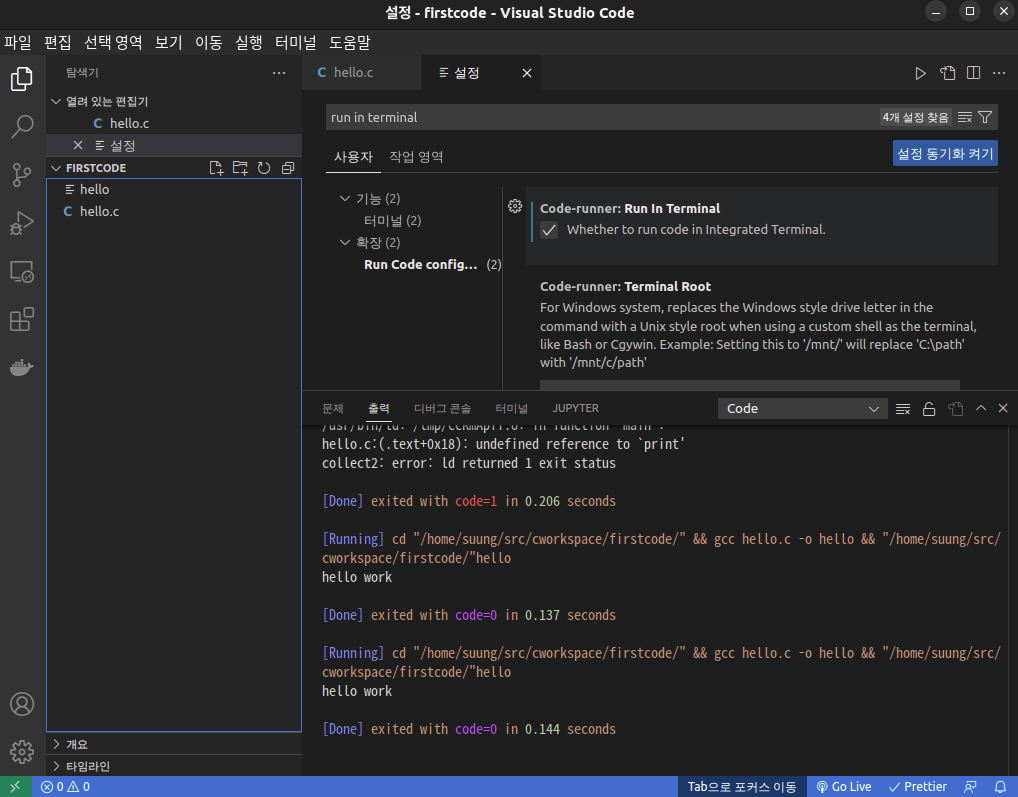Open setting gear for Run In Terminal
Image resolution: width=1018 pixels, height=797 pixels.
click(515, 206)
